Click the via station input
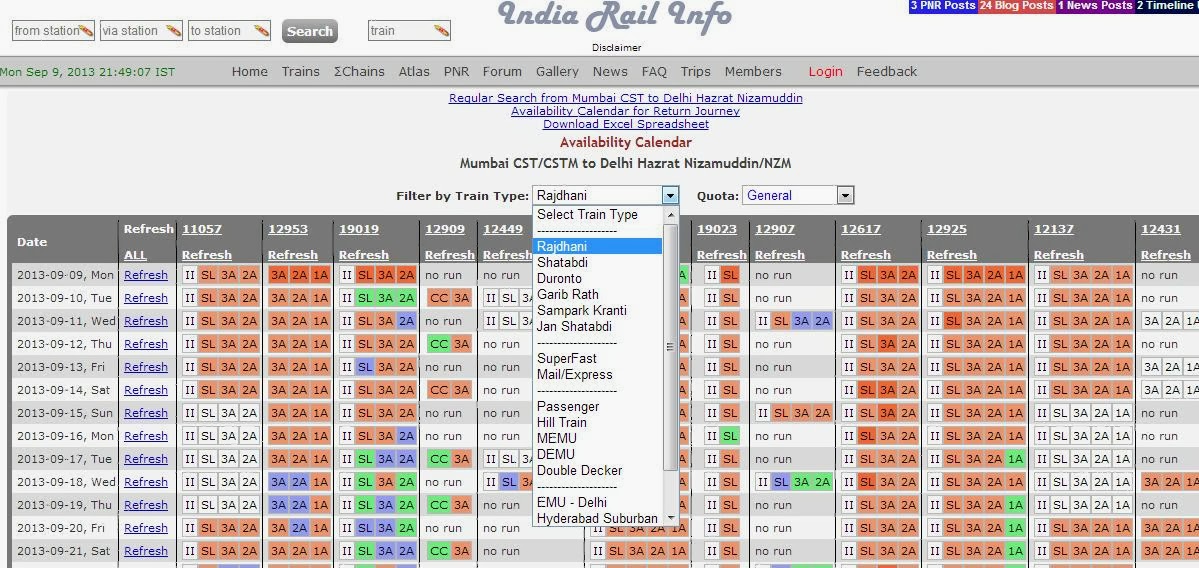This screenshot has width=1199, height=568. click(x=141, y=31)
